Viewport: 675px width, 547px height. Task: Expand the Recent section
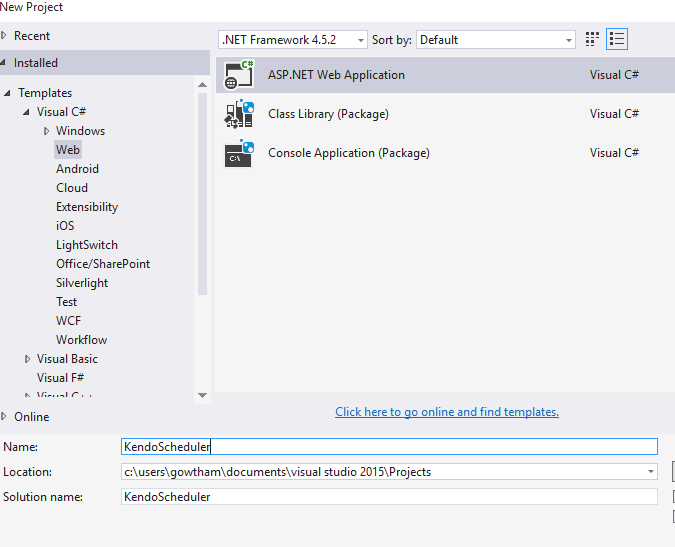click(4, 36)
